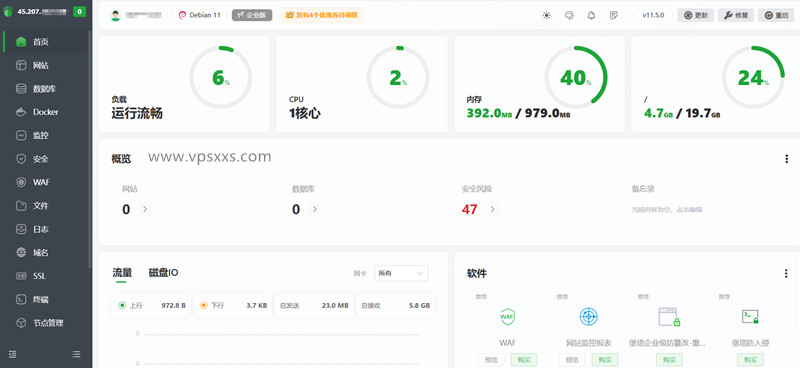The height and width of the screenshot is (368, 800).
Task: Open the memo note icon in header
Action: pyautogui.click(x=614, y=15)
